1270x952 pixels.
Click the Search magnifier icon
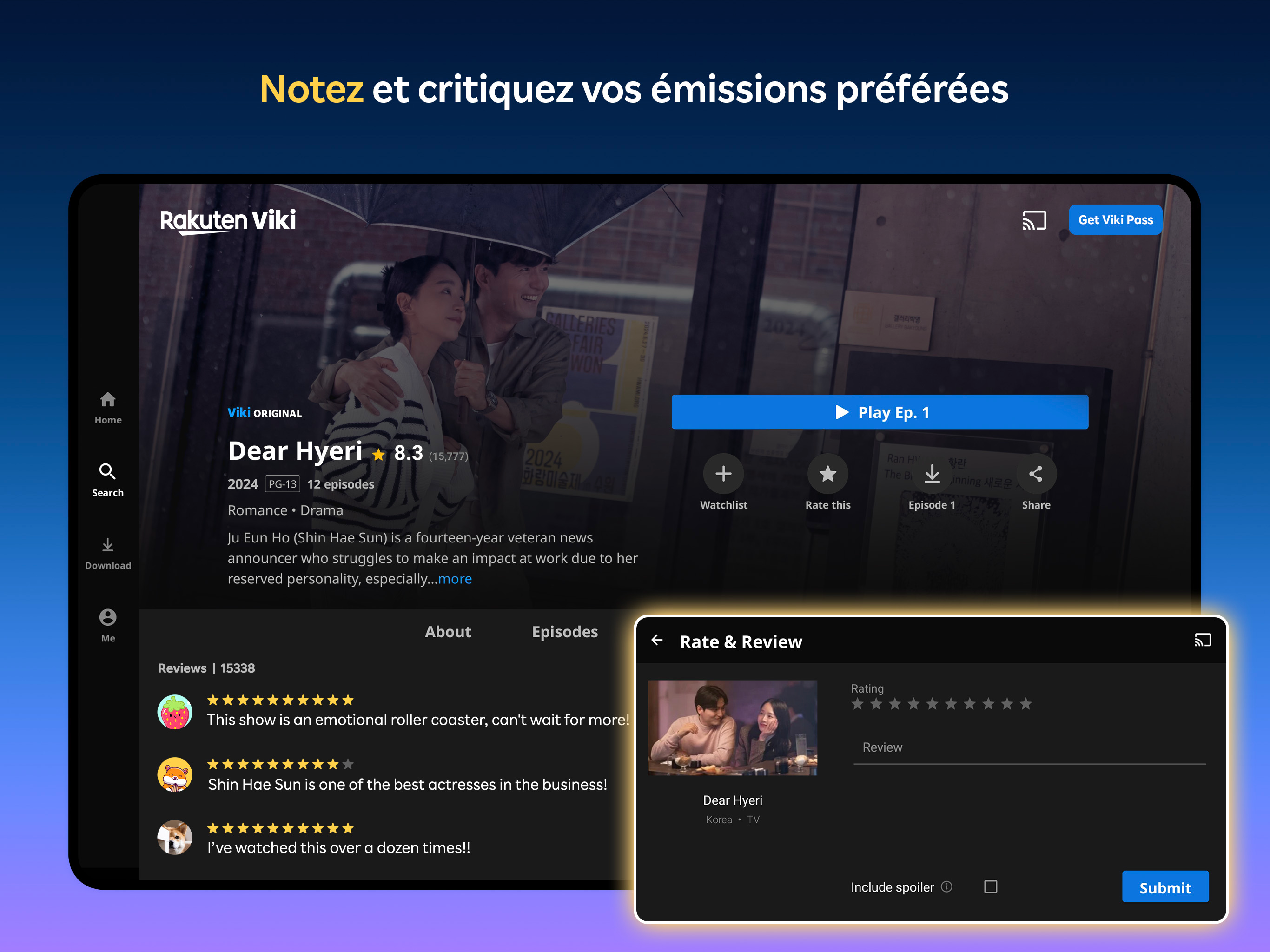coord(107,472)
